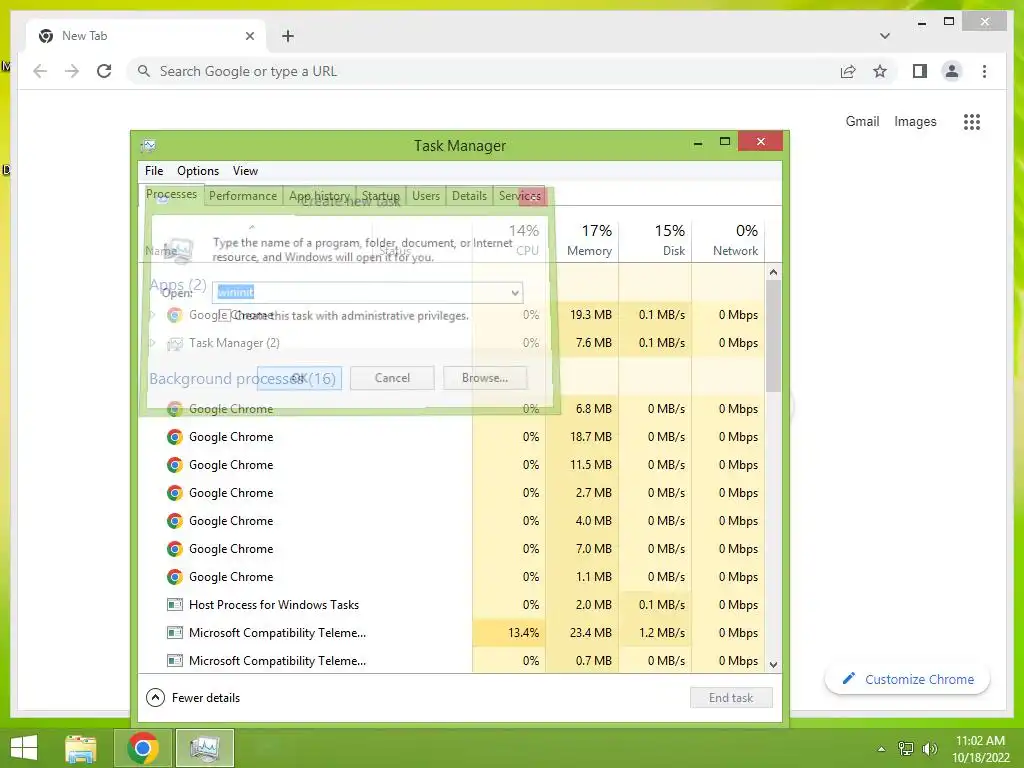Open the network tray icon
The width and height of the screenshot is (1024, 768).
click(x=906, y=749)
